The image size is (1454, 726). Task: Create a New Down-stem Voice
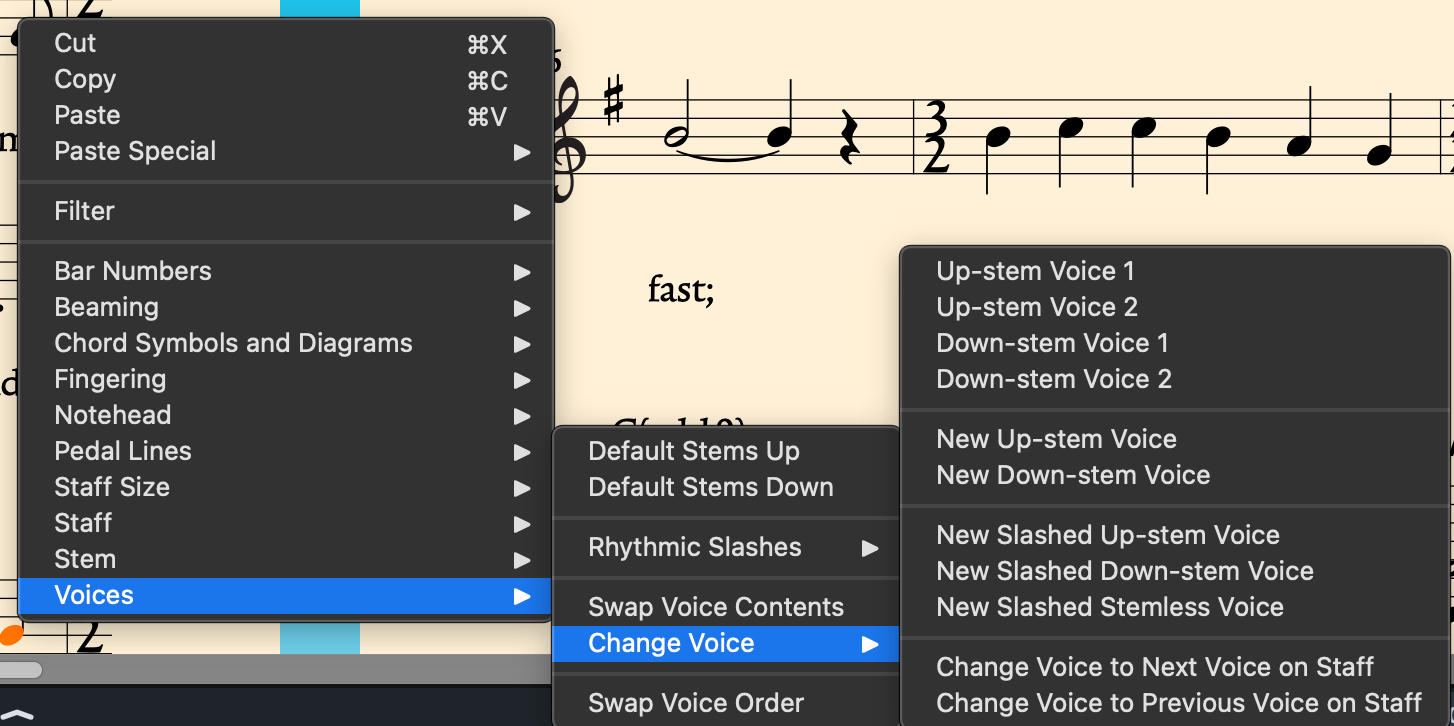tap(1073, 475)
